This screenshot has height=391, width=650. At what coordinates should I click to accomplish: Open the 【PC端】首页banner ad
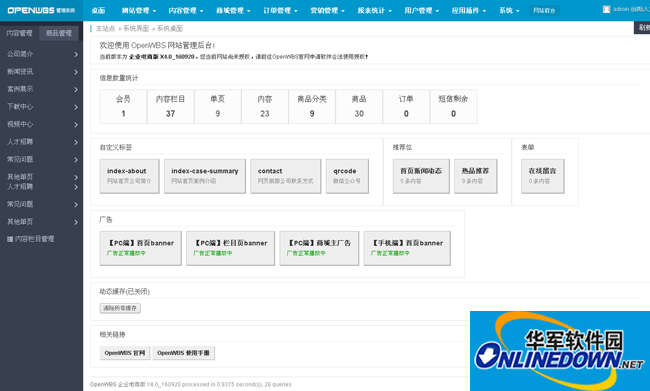(x=141, y=248)
